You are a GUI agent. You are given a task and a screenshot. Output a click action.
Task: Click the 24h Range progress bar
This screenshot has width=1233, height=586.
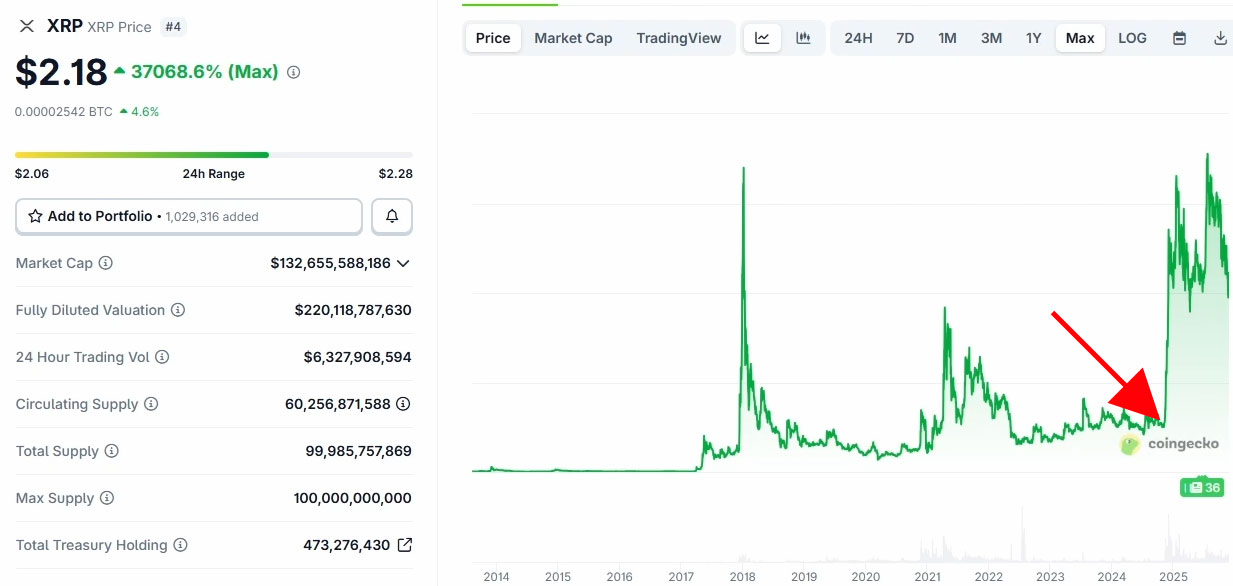coord(214,155)
